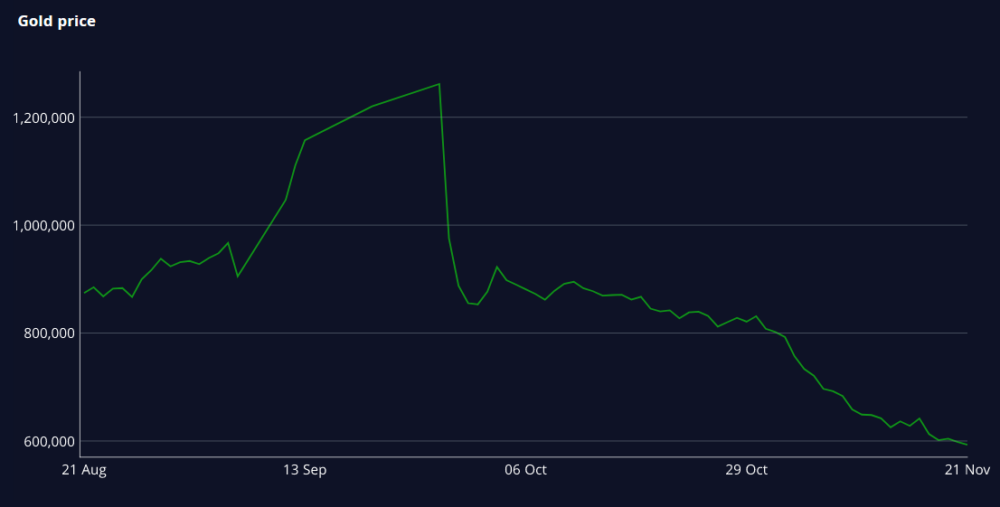This screenshot has height=507, width=1000.
Task: Select the 21 Aug date label
Action: click(84, 470)
